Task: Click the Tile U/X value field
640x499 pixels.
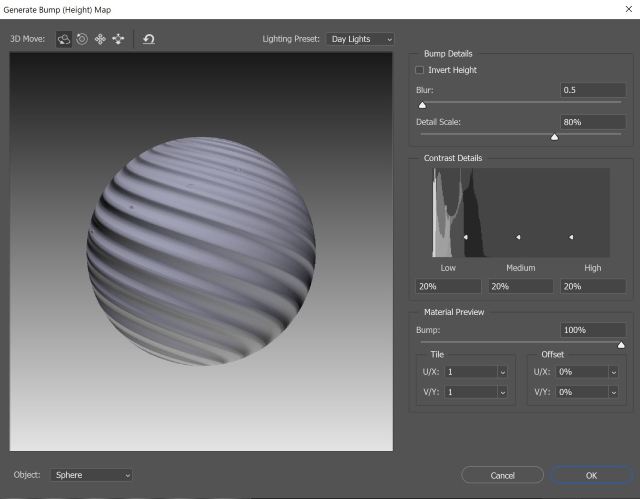Action: tap(471, 372)
